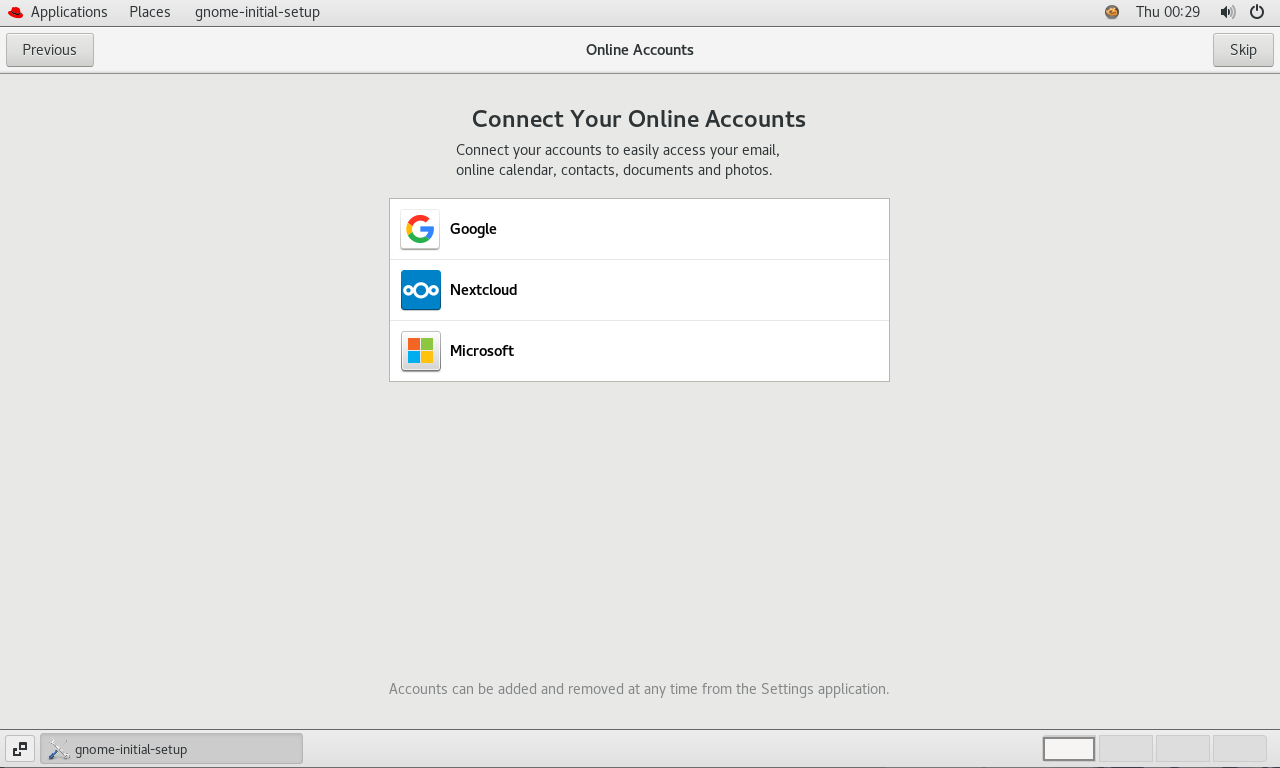Open the volume speaker icon
The image size is (1280, 768).
[1228, 12]
